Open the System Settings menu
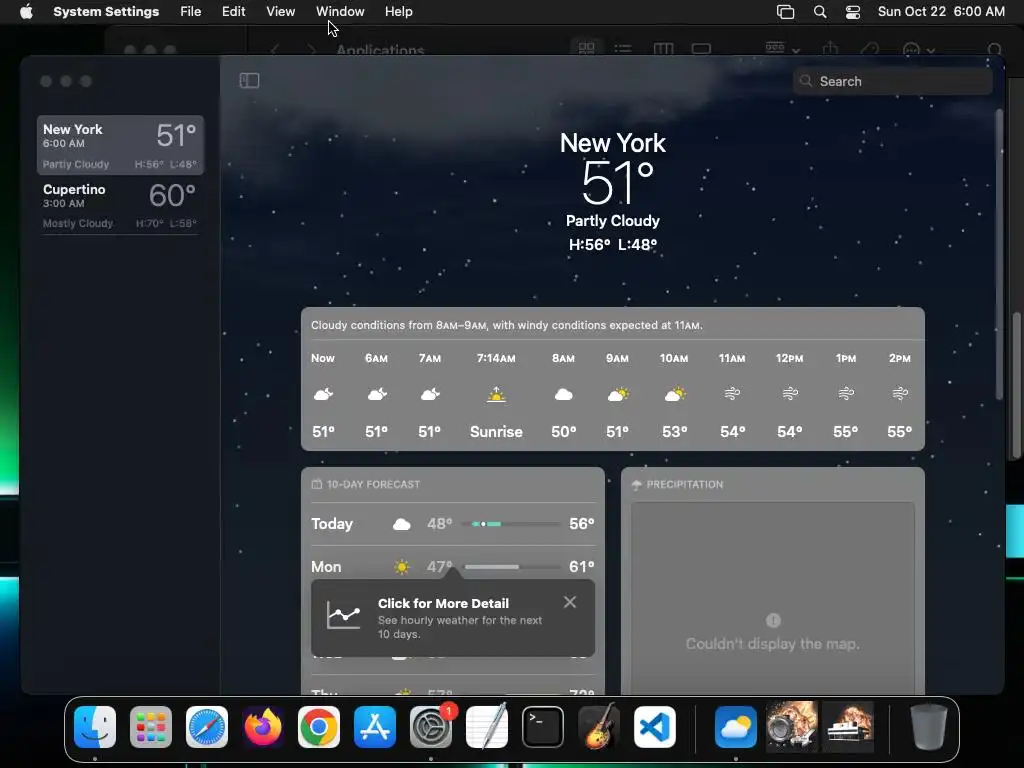 106,11
